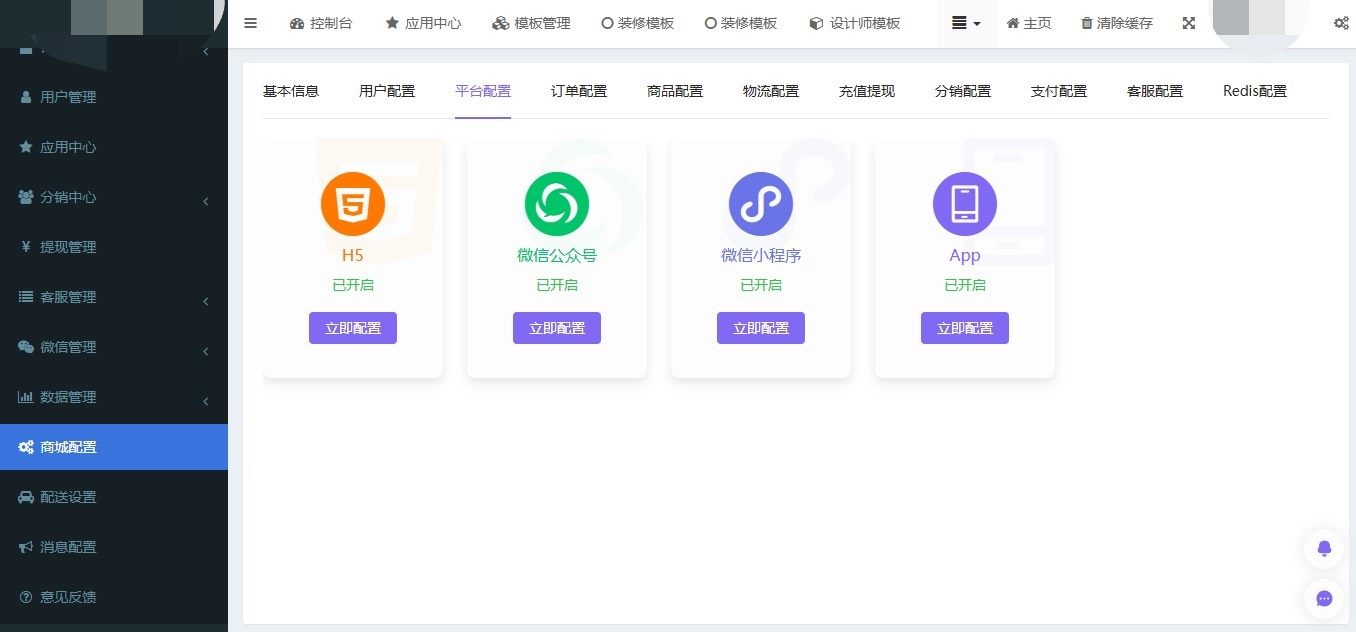Open settings gears icon at top right
1356x632 pixels.
pyautogui.click(x=1341, y=23)
